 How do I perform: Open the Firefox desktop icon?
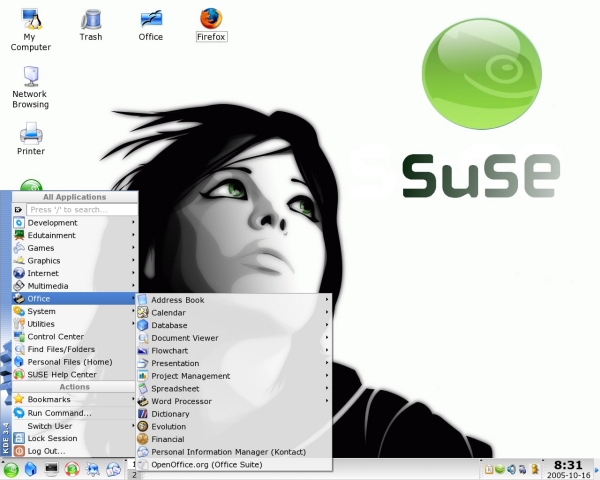pos(210,20)
